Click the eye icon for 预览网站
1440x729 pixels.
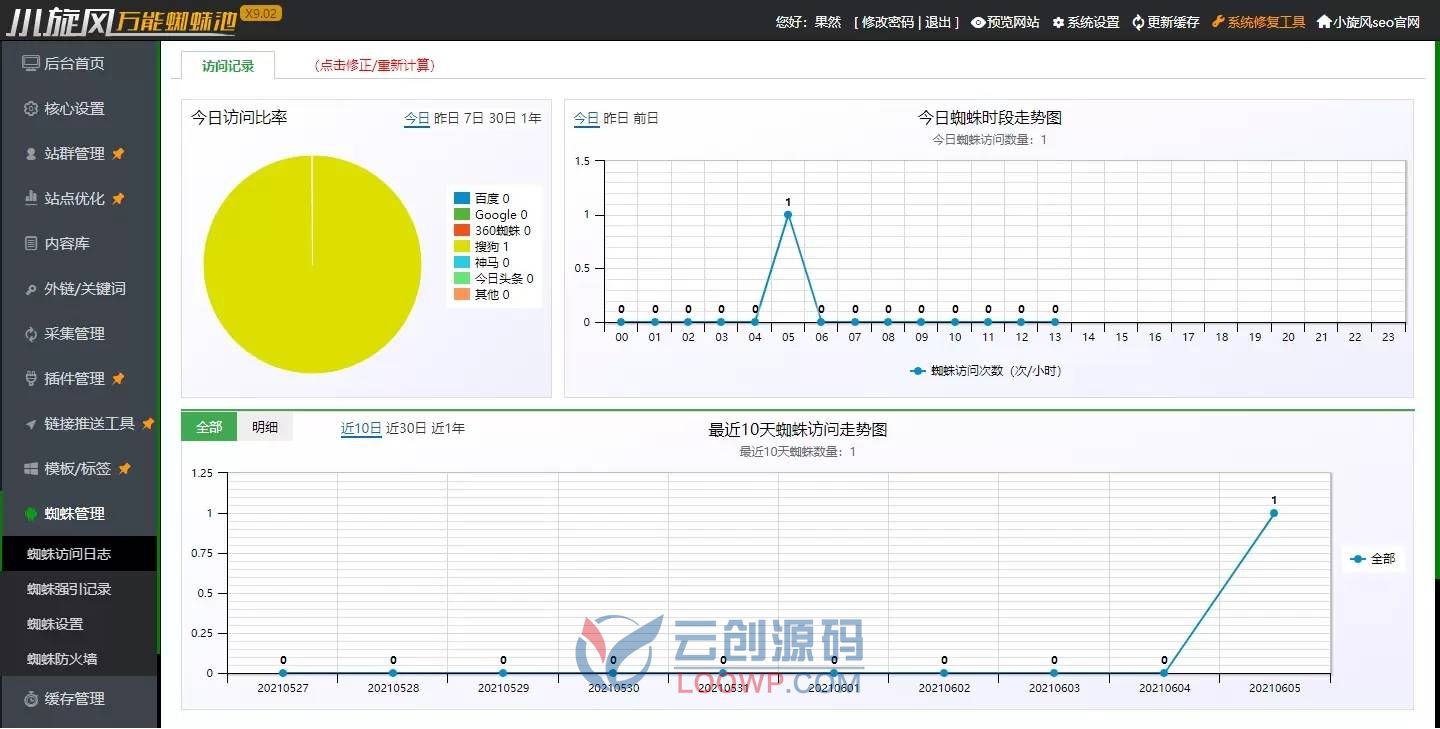tap(978, 22)
